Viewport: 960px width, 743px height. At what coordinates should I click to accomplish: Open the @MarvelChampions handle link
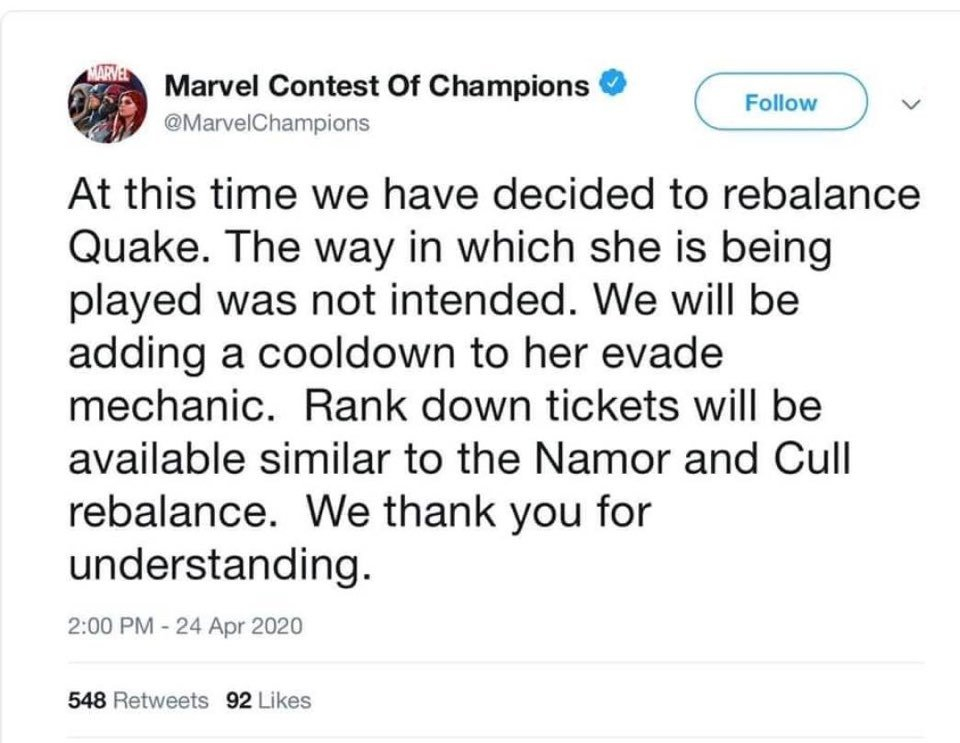click(267, 123)
